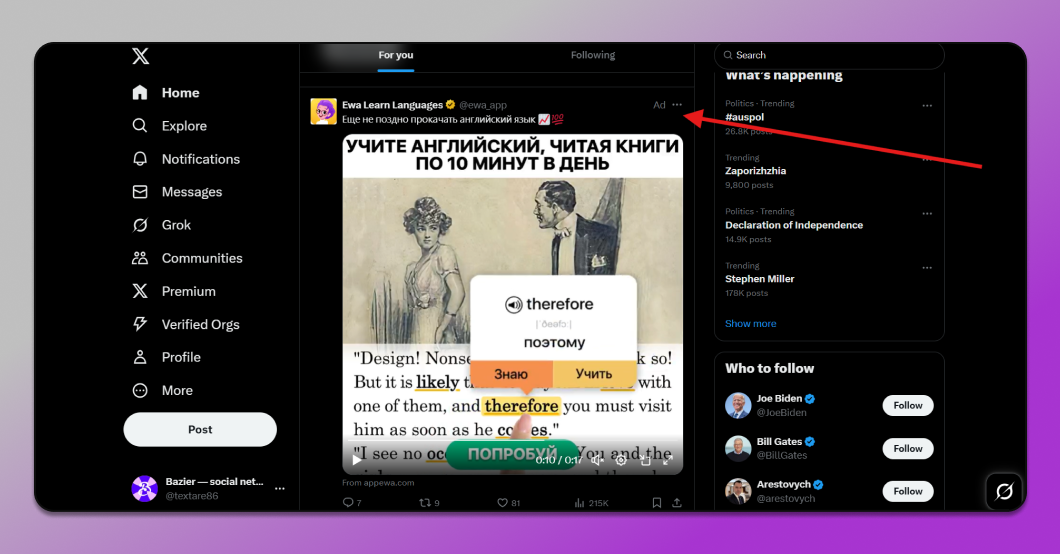Click the search magnifier icon
1060x554 pixels.
pos(728,55)
